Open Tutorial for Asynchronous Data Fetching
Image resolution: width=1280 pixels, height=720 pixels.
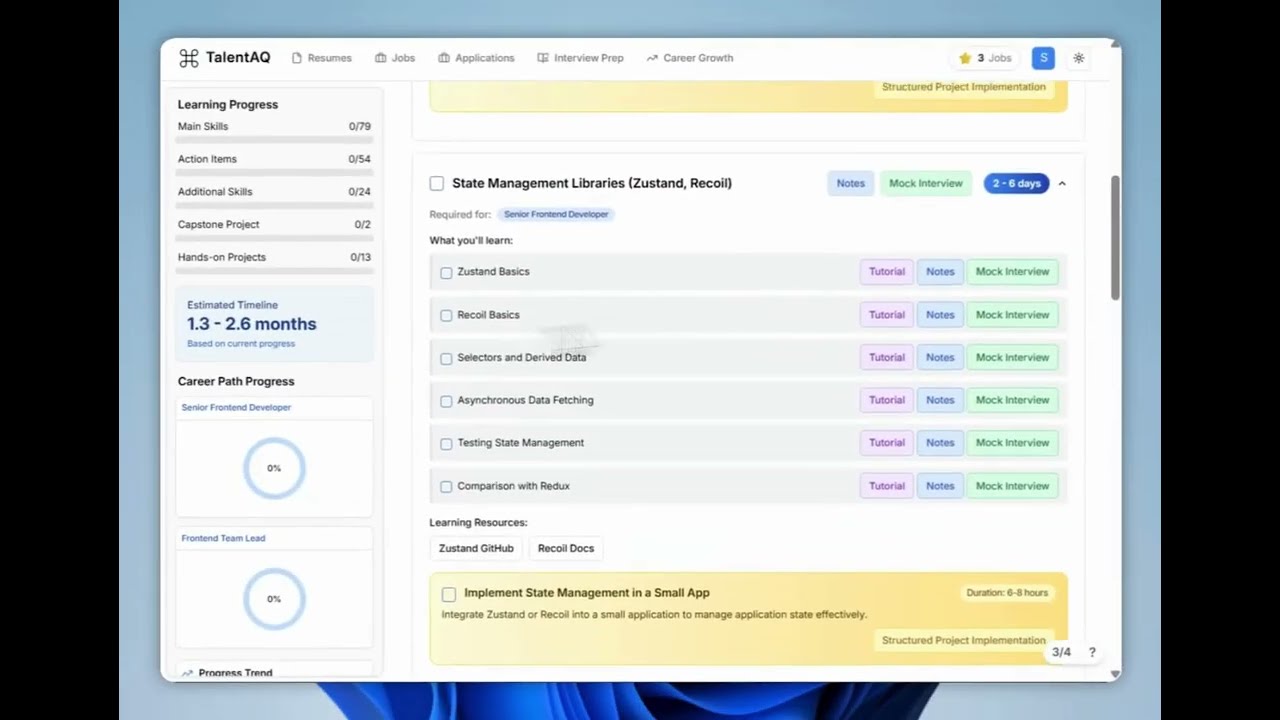point(886,400)
